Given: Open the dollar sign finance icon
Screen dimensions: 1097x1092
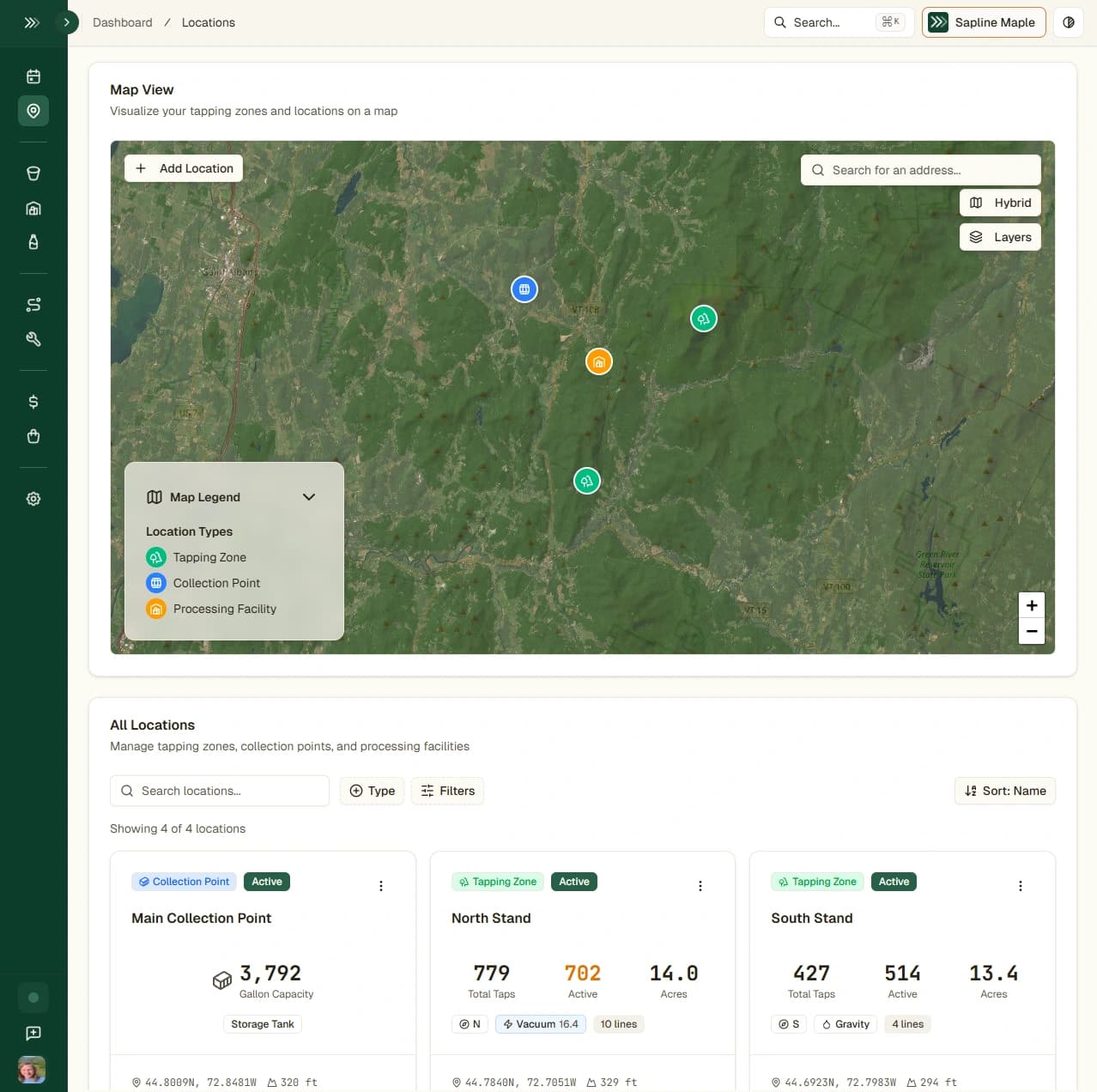Looking at the screenshot, I should tap(33, 402).
